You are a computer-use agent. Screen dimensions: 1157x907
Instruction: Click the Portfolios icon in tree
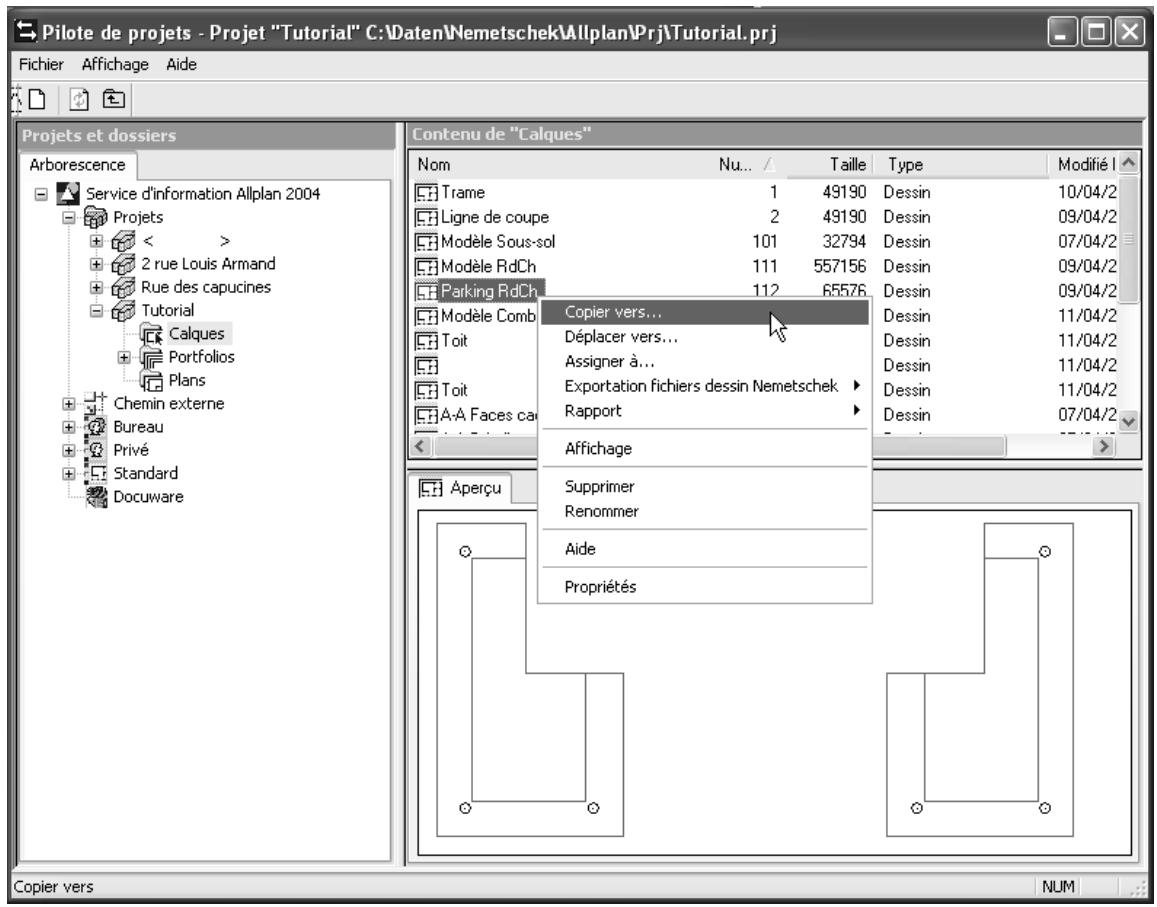151,357
